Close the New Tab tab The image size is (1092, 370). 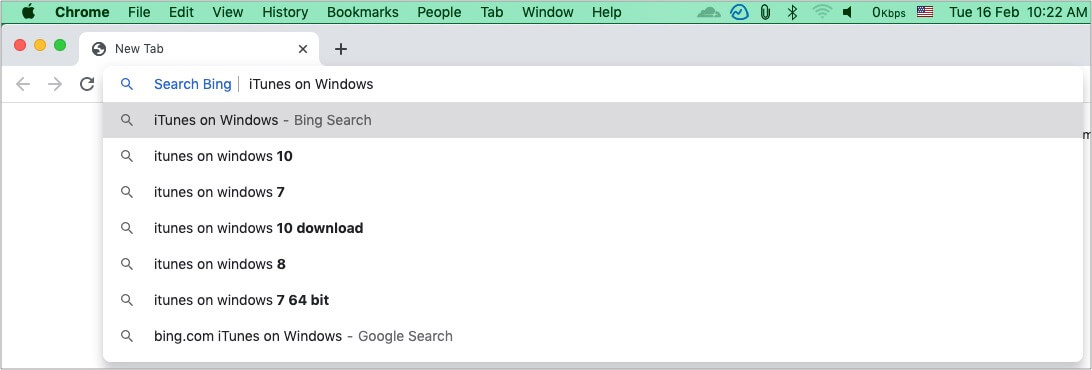303,49
